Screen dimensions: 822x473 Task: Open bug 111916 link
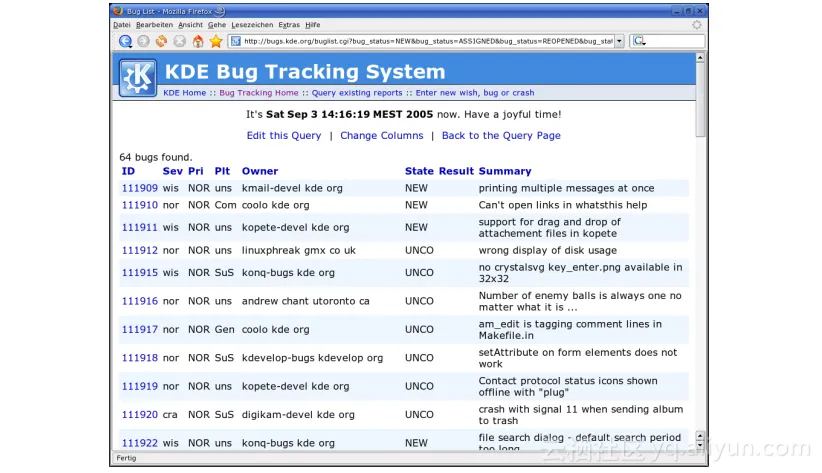click(x=139, y=301)
